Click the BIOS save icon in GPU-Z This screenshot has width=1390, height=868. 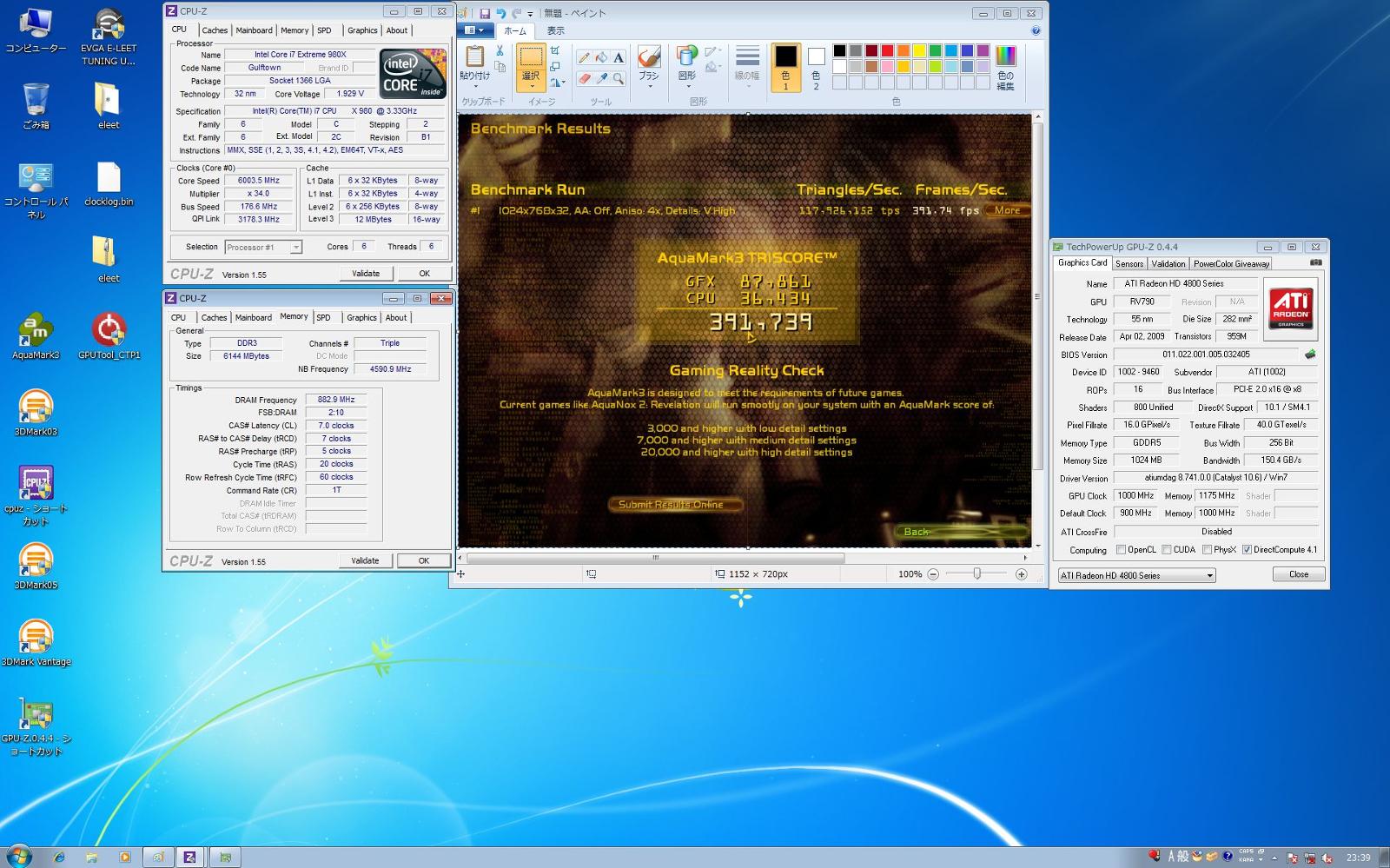pyautogui.click(x=1310, y=354)
